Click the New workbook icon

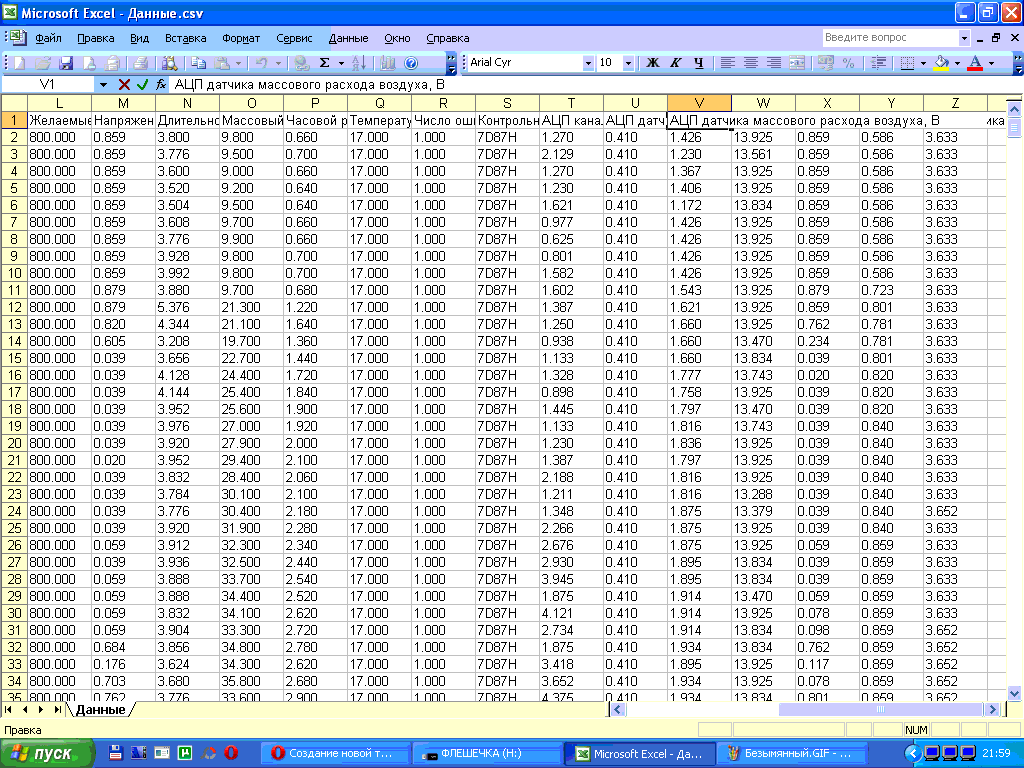click(20, 63)
